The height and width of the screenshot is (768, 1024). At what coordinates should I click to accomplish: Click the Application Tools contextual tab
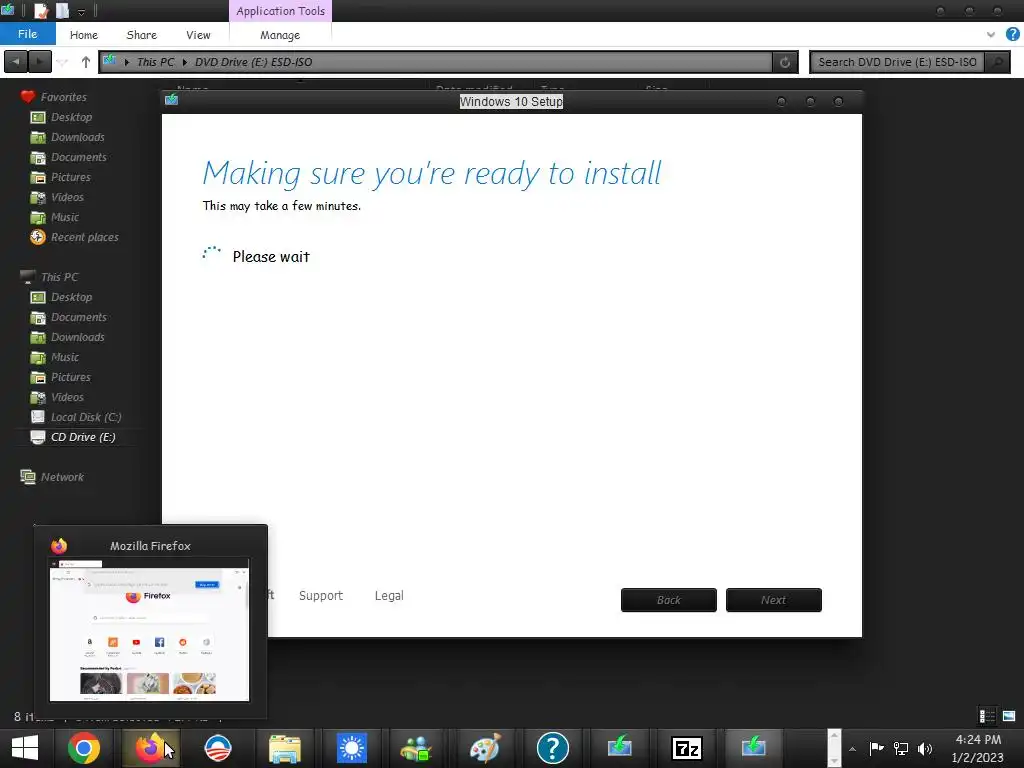pos(280,11)
